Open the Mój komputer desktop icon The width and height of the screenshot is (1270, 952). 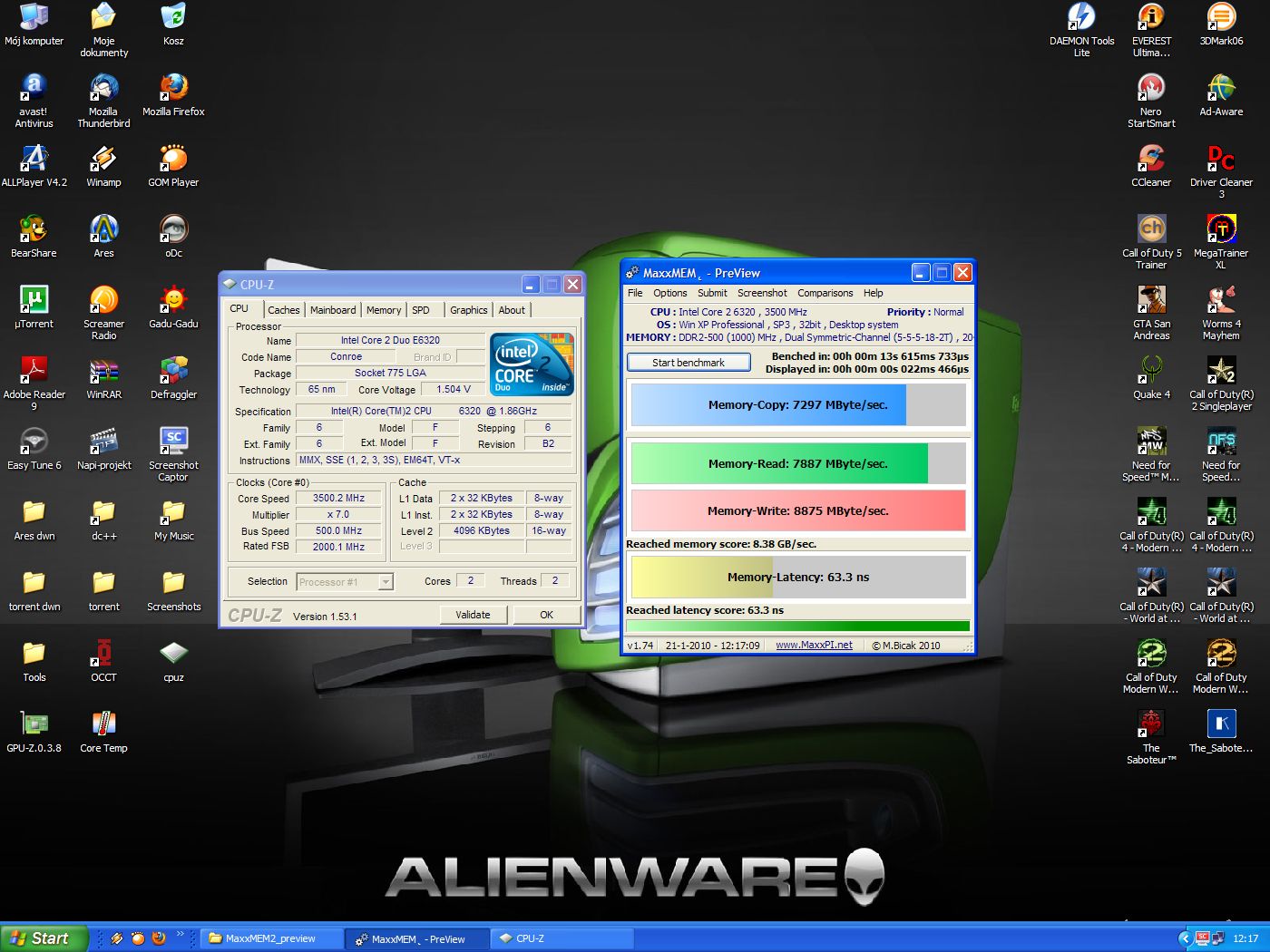click(x=34, y=24)
